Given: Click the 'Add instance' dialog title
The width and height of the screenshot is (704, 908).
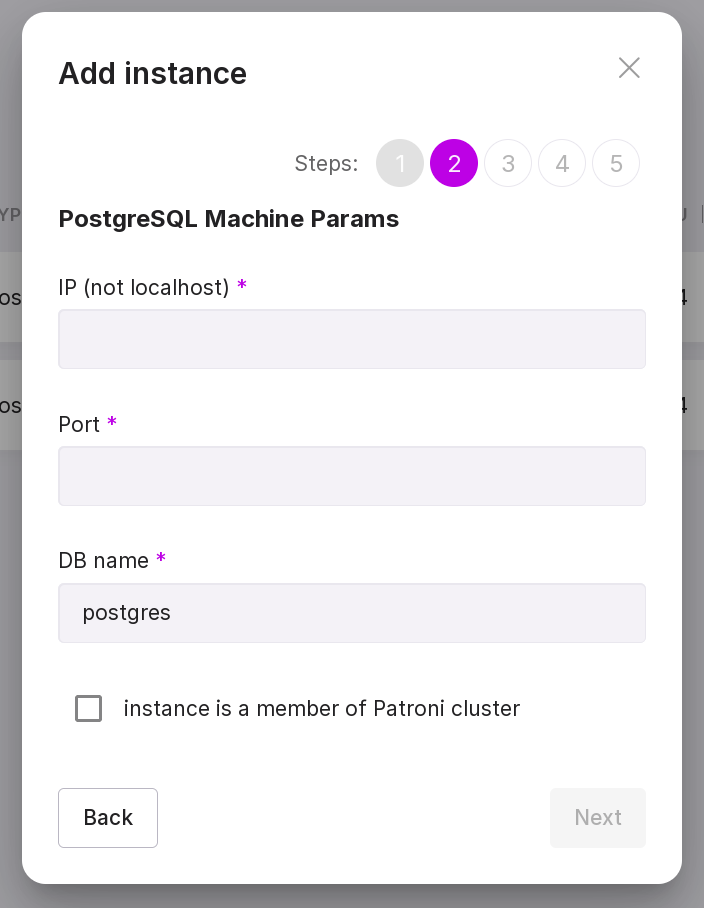Looking at the screenshot, I should pos(153,74).
